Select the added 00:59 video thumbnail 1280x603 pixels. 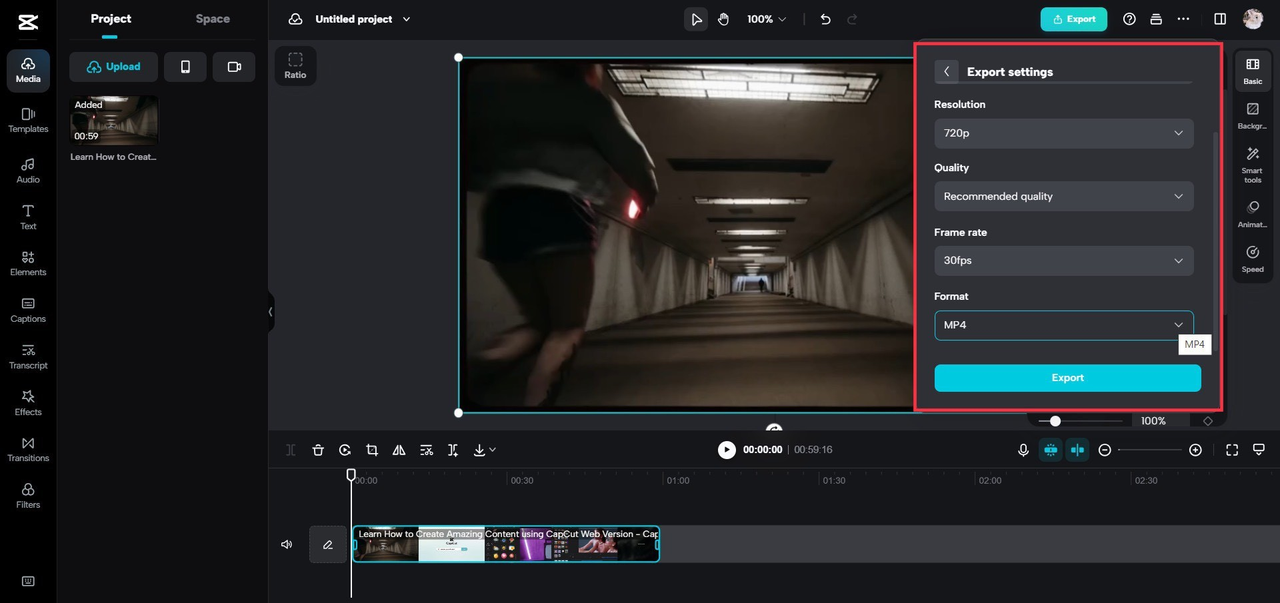pos(114,120)
